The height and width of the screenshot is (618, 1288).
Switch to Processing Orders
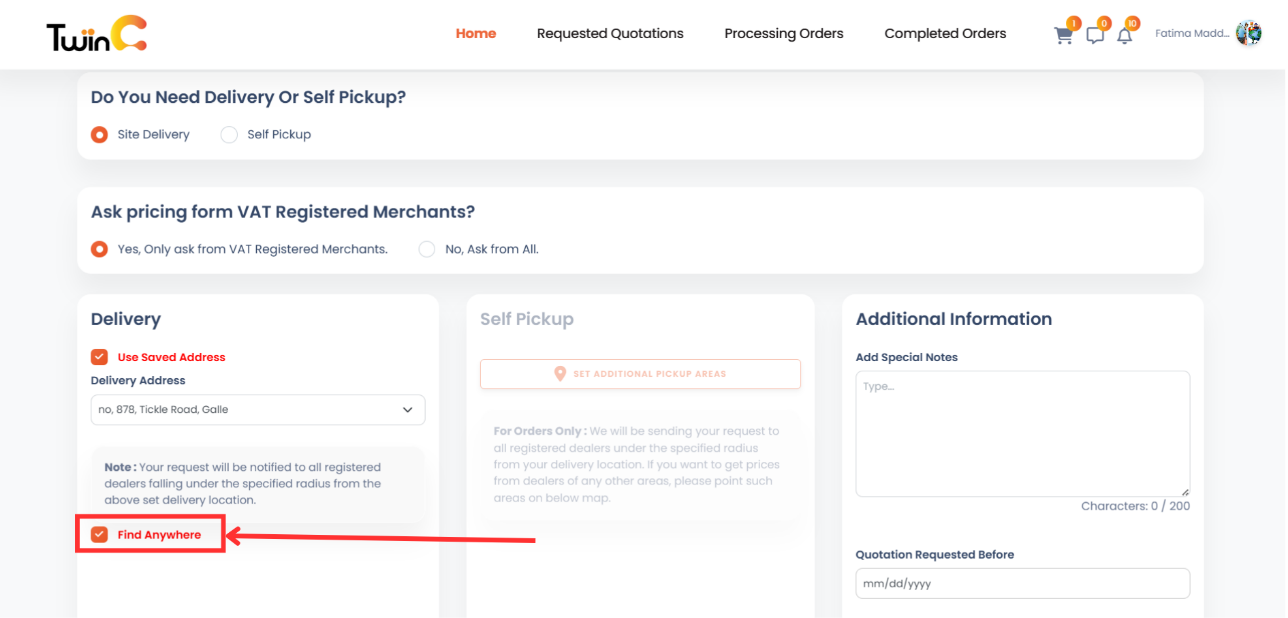tap(783, 33)
